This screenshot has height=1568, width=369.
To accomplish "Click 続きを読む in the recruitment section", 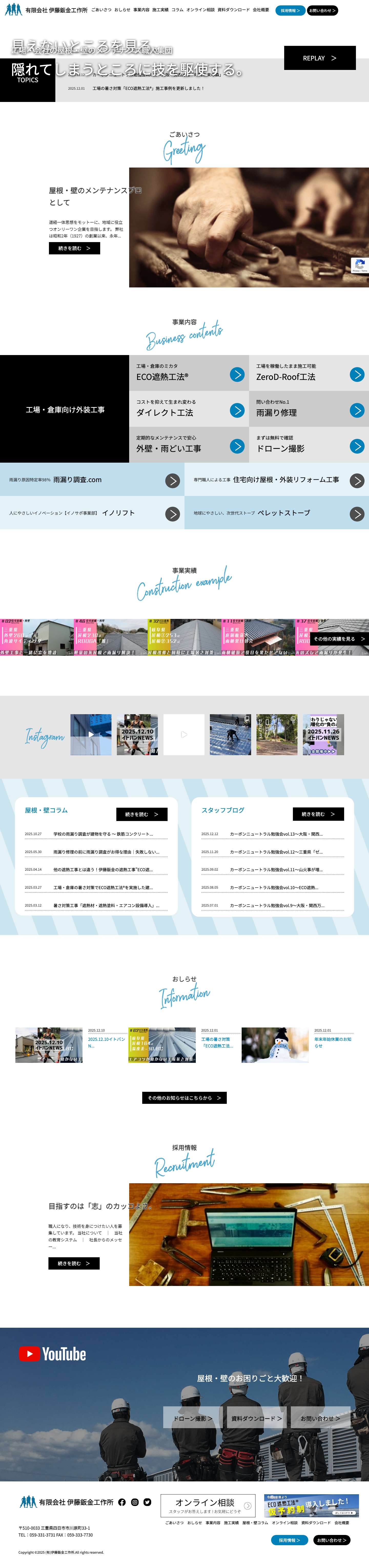I will pos(74,1263).
